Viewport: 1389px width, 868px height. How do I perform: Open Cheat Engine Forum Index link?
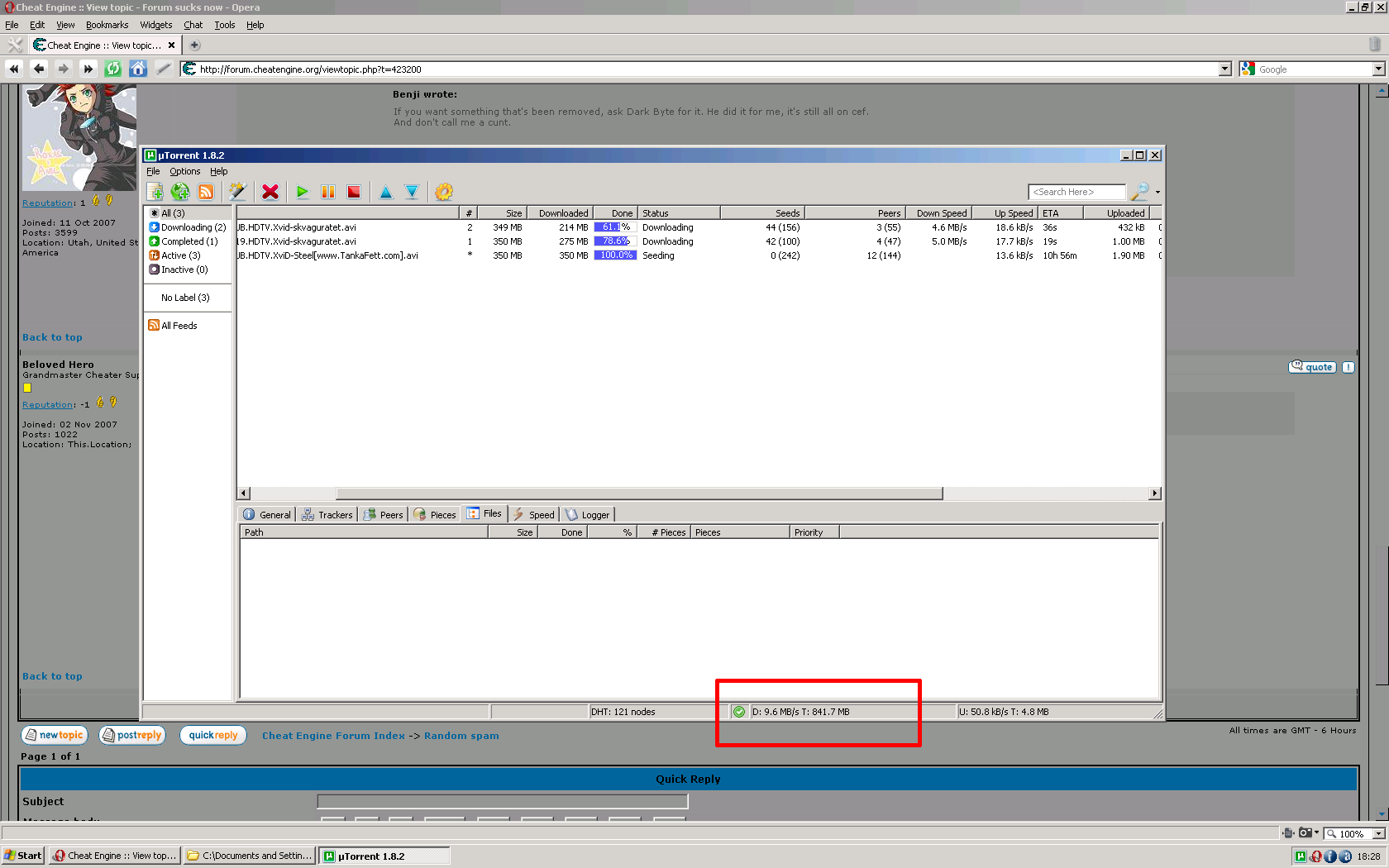coord(333,736)
